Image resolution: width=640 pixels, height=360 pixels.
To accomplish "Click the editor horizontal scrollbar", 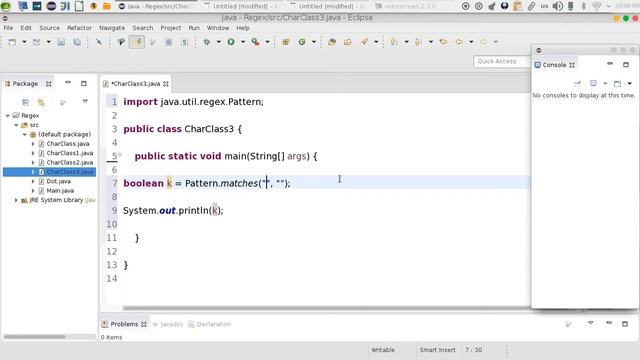I will [326, 308].
